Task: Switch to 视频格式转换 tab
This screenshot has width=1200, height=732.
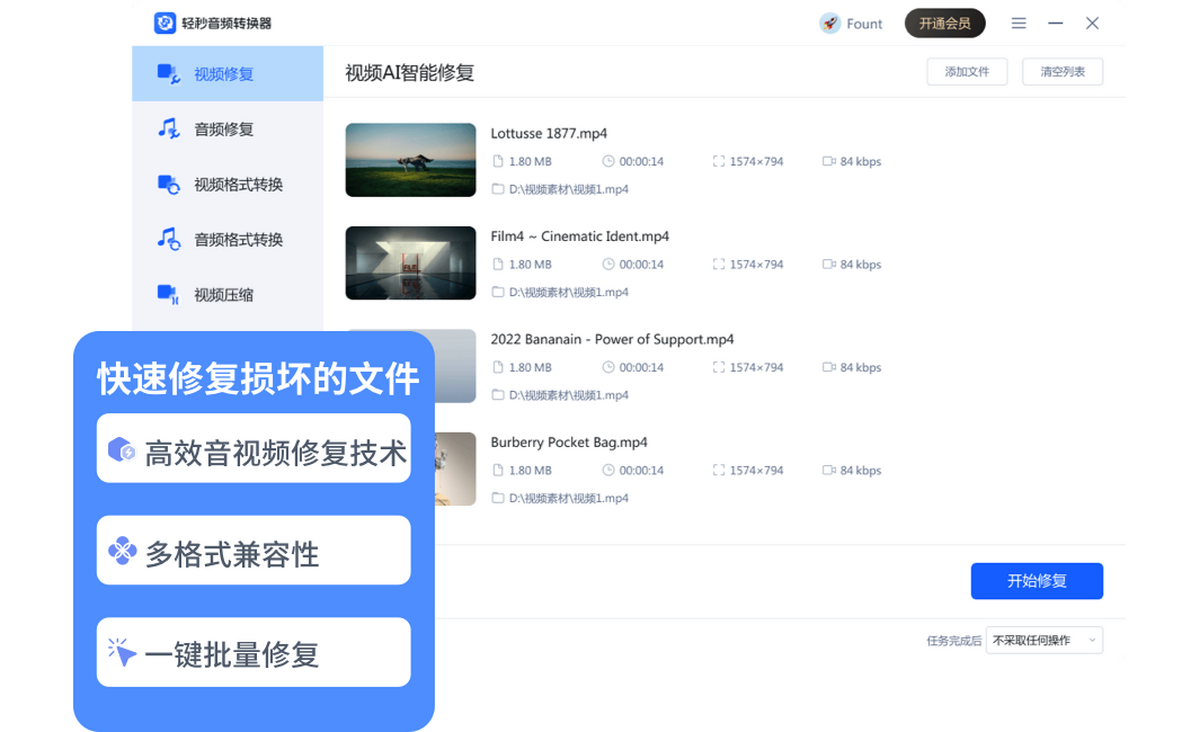Action: click(x=238, y=184)
